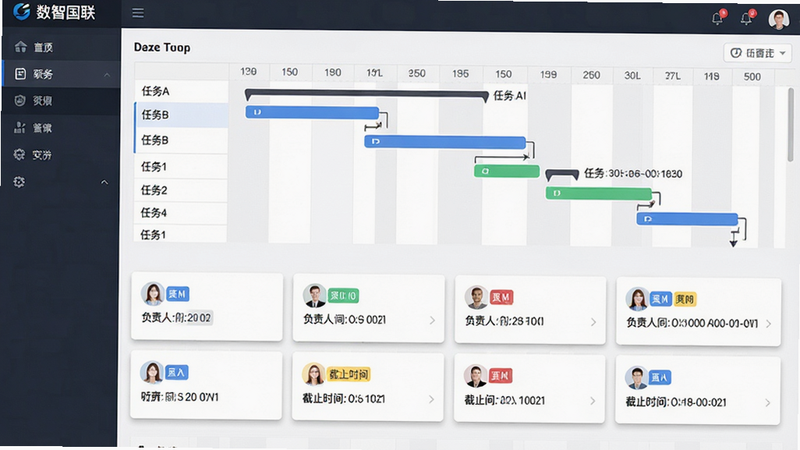The width and height of the screenshot is (800, 450).
Task: Open the second notification bell beside avatar
Action: click(x=747, y=18)
